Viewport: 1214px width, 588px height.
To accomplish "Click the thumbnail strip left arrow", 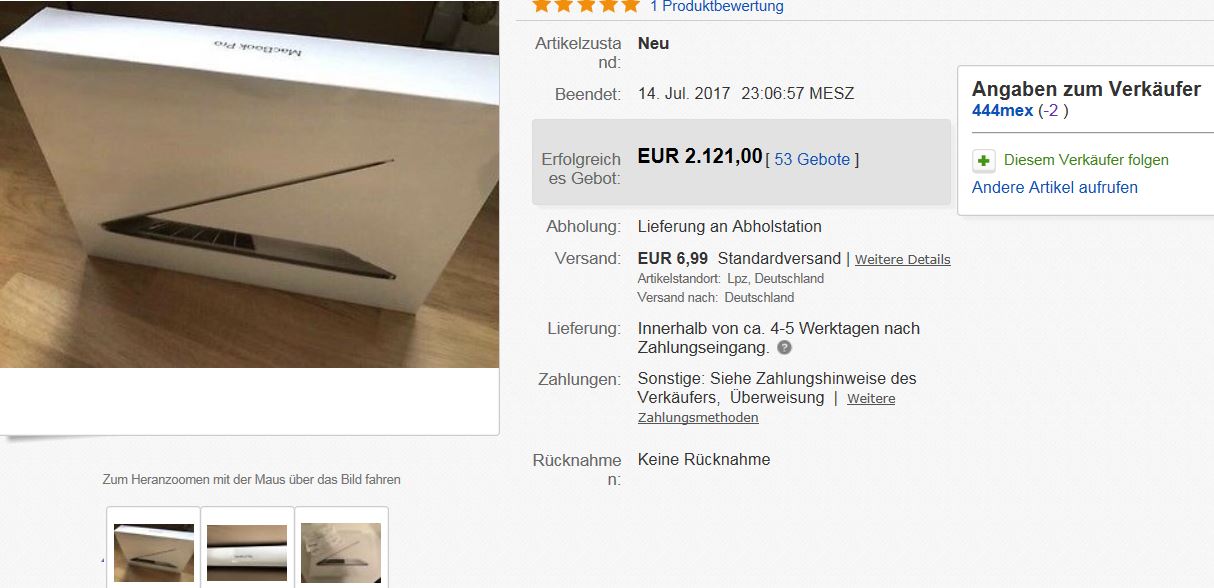I will [103, 560].
